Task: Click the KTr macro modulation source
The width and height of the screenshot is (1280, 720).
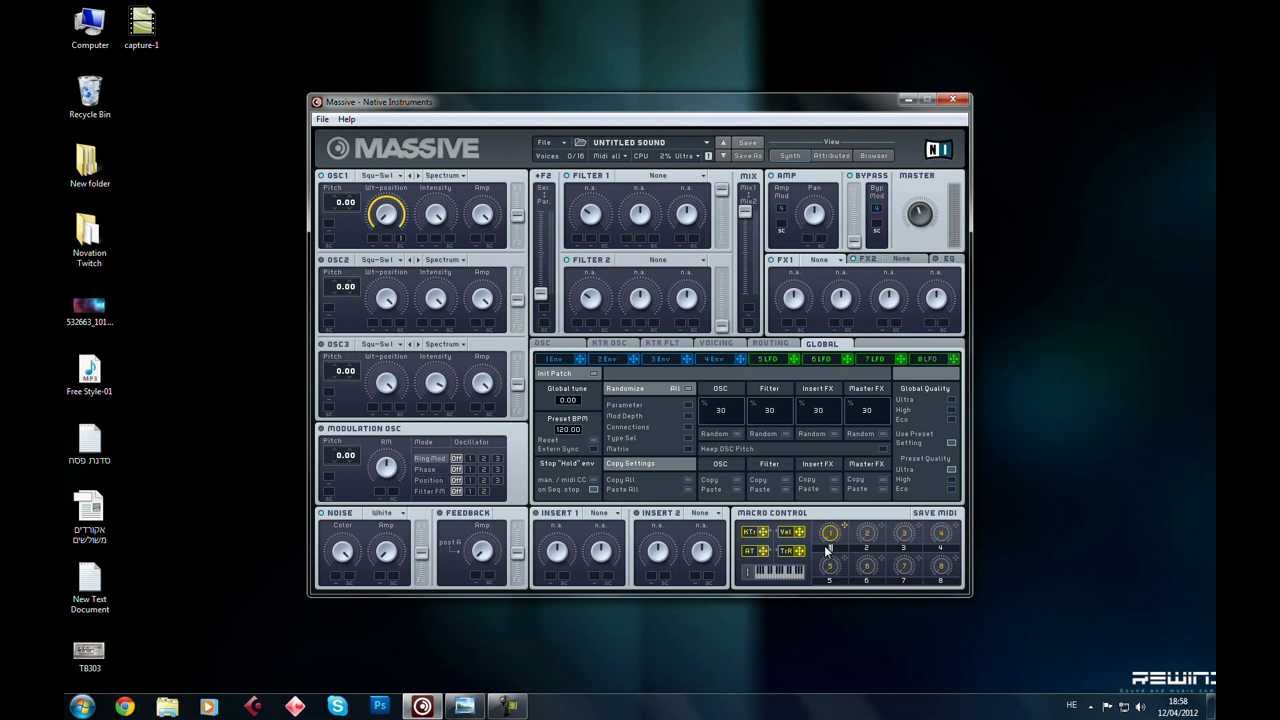Action: [x=755, y=532]
